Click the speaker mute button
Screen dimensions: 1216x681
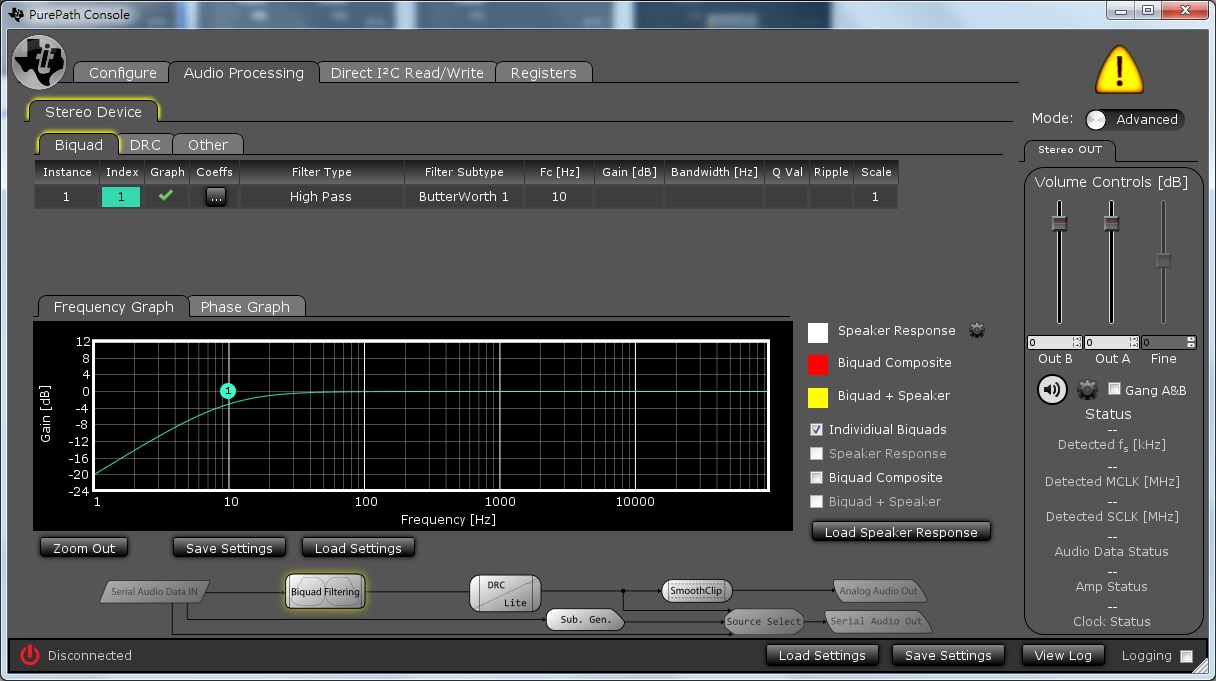coord(1052,390)
